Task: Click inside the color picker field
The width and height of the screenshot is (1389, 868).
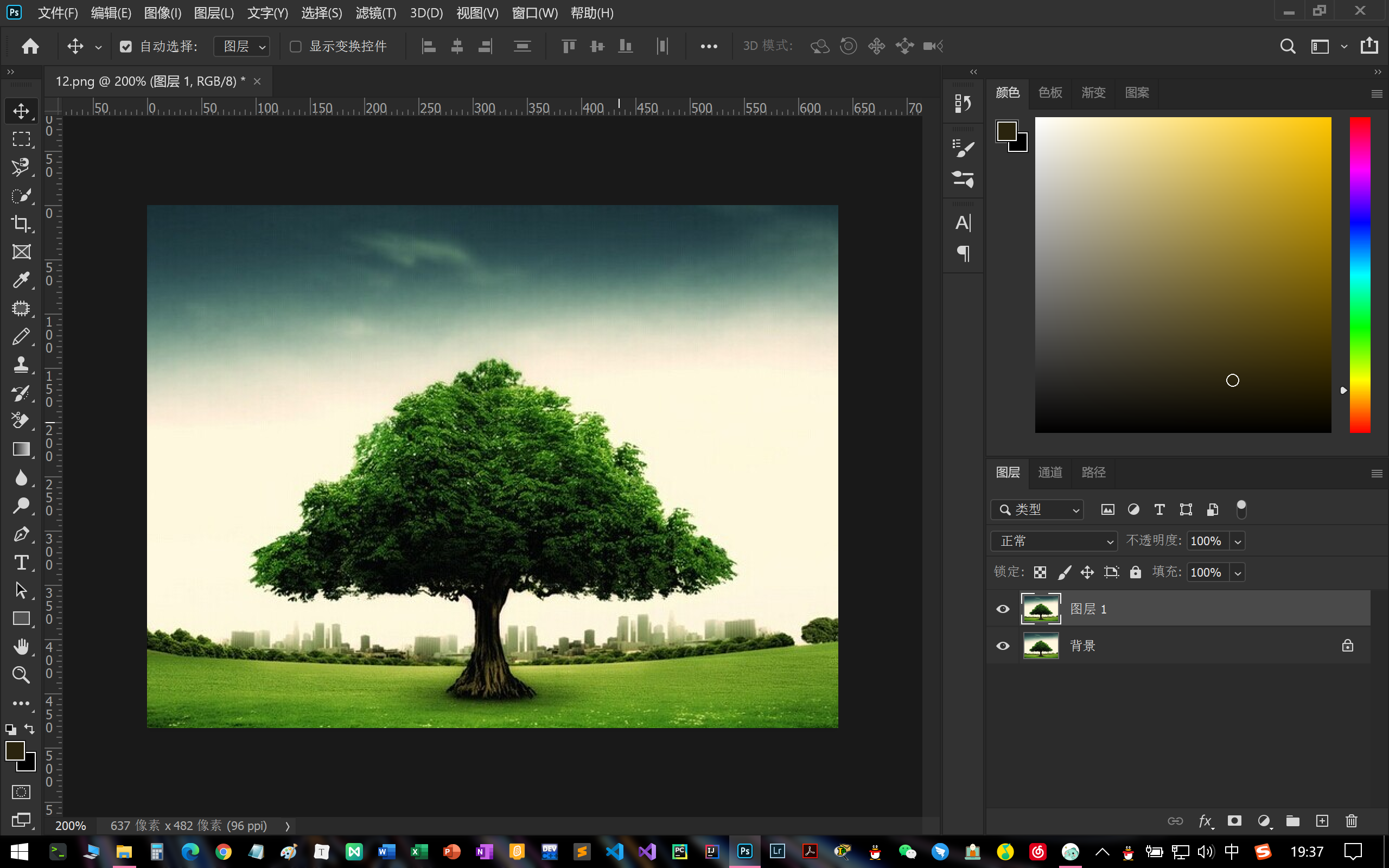Action: pos(1182,275)
